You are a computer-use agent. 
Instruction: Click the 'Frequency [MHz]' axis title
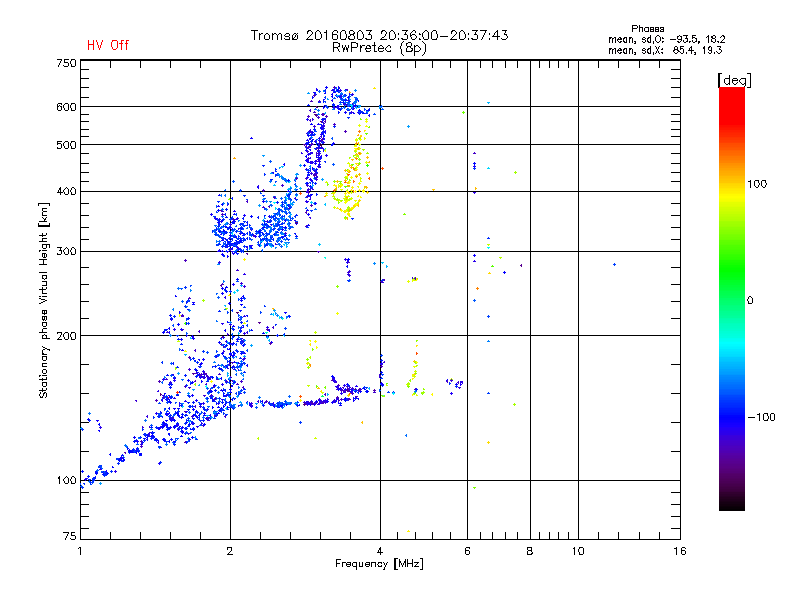click(379, 564)
